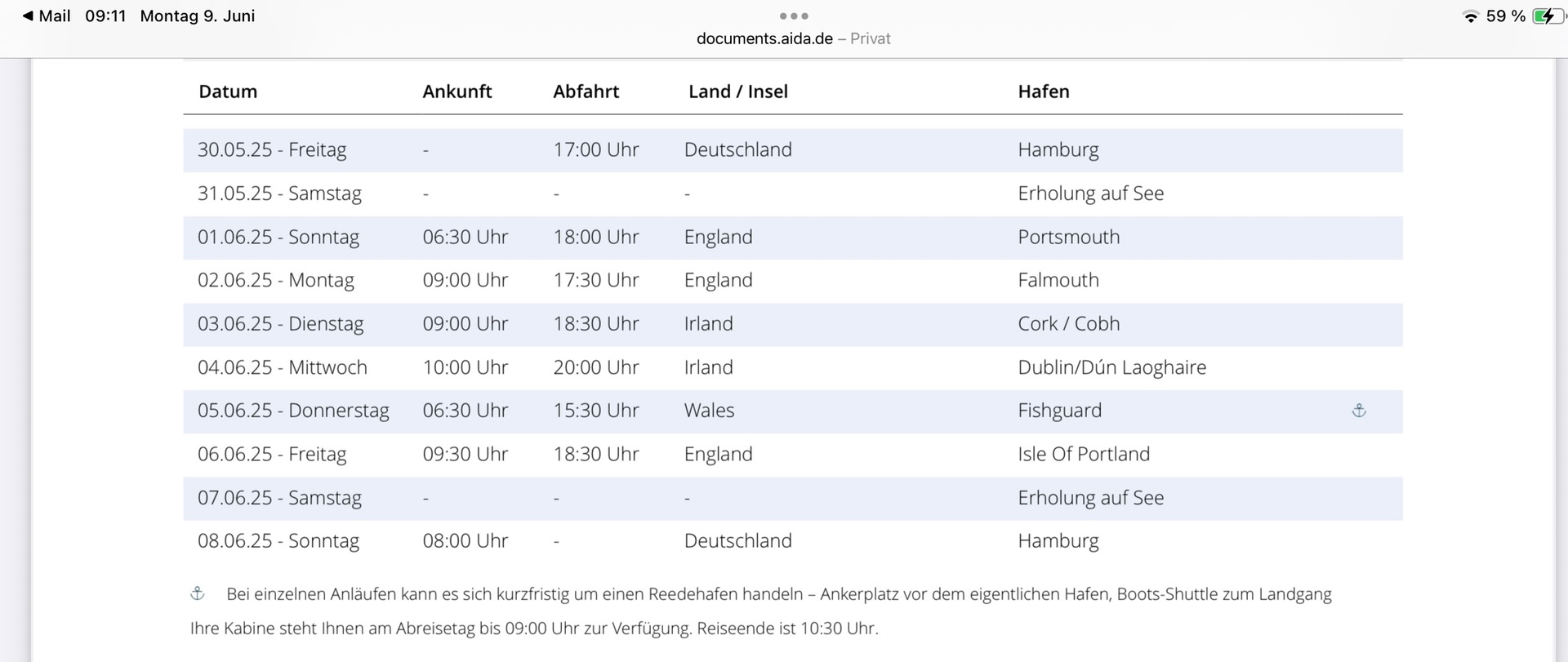Tap the Cork / Cobh port entry
Viewport: 1568px width, 662px height.
[1068, 324]
